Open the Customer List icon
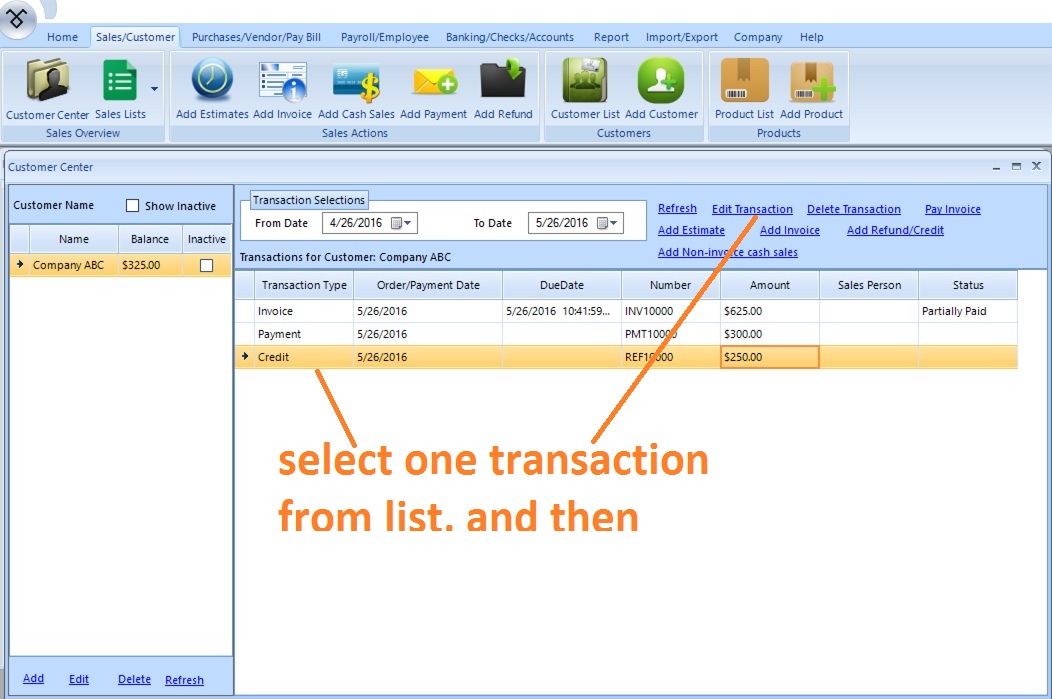The height and width of the screenshot is (699, 1052). click(x=585, y=82)
